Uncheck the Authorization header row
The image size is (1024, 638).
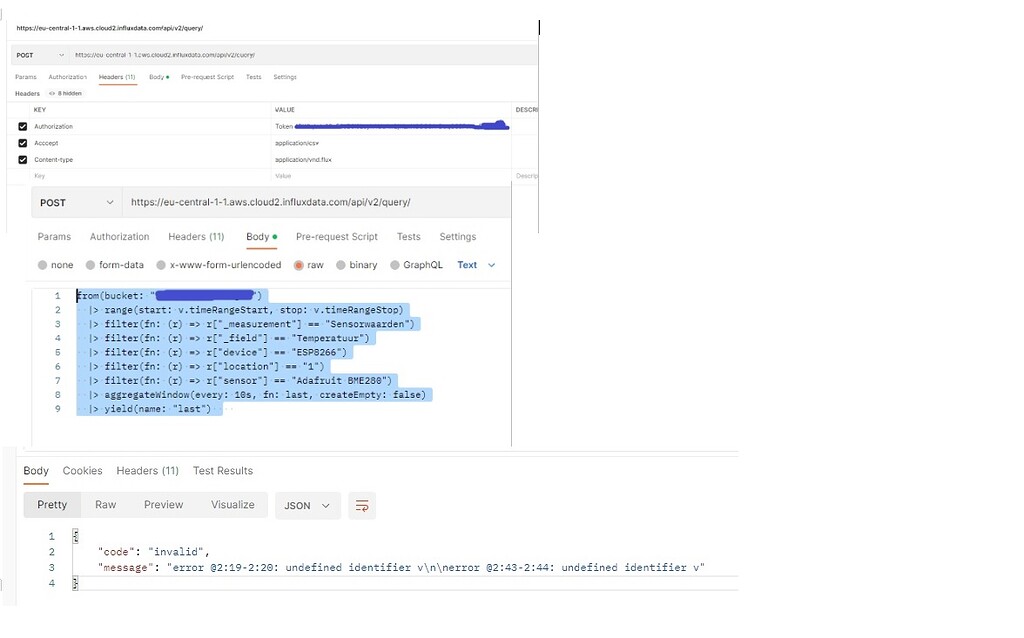click(22, 126)
